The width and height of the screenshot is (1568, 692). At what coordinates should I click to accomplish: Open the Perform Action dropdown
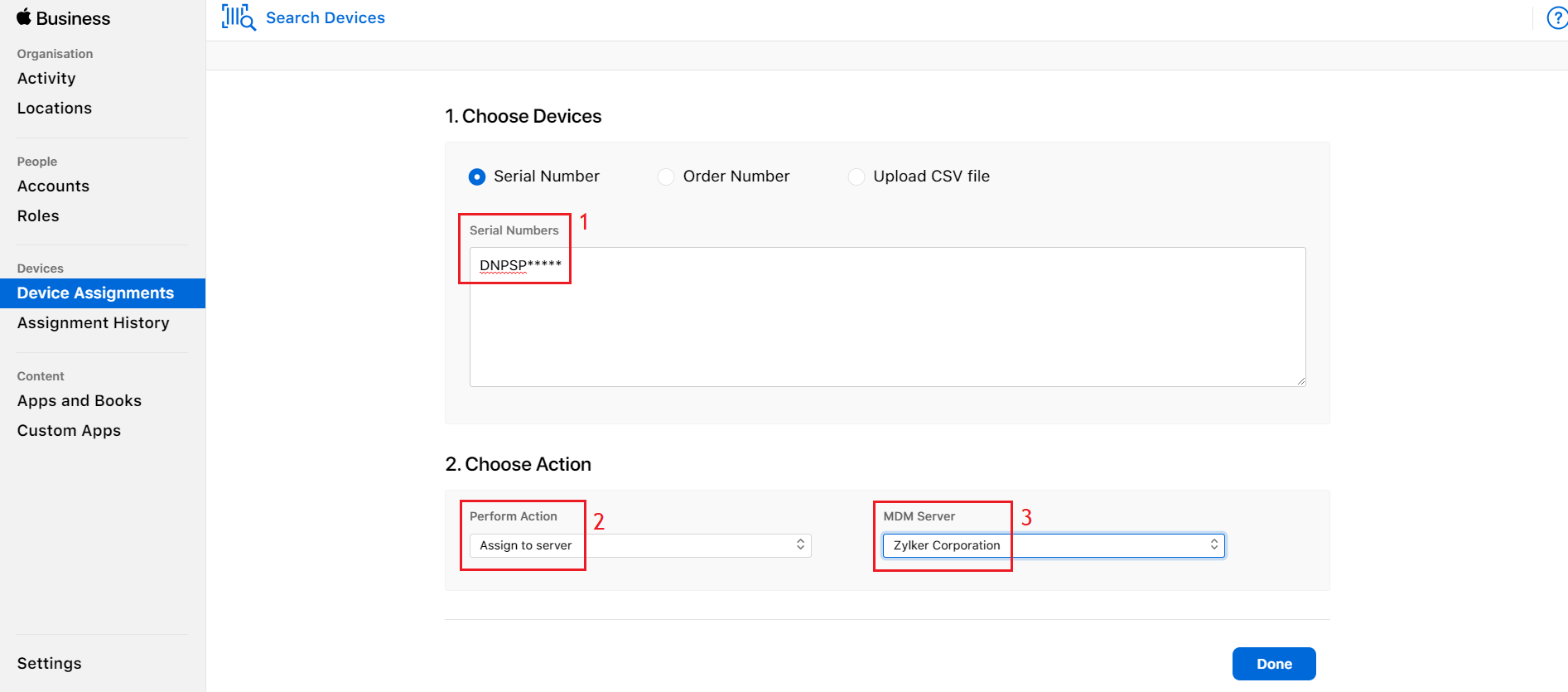coord(640,545)
